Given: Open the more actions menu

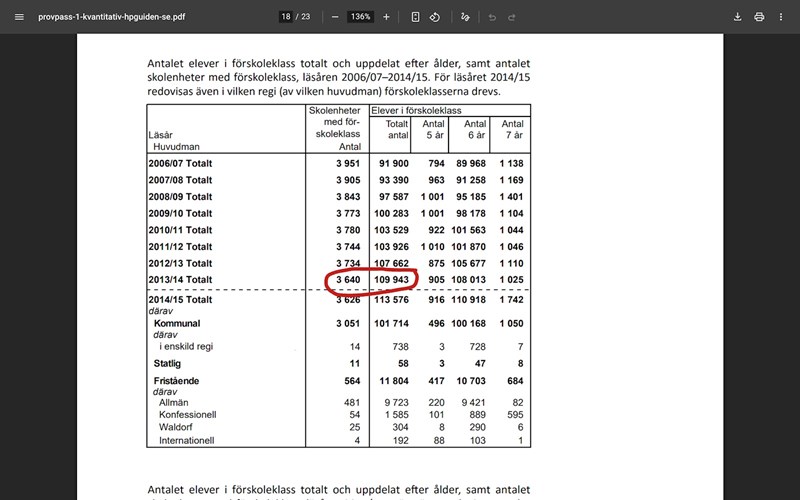Looking at the screenshot, I should 782,17.
